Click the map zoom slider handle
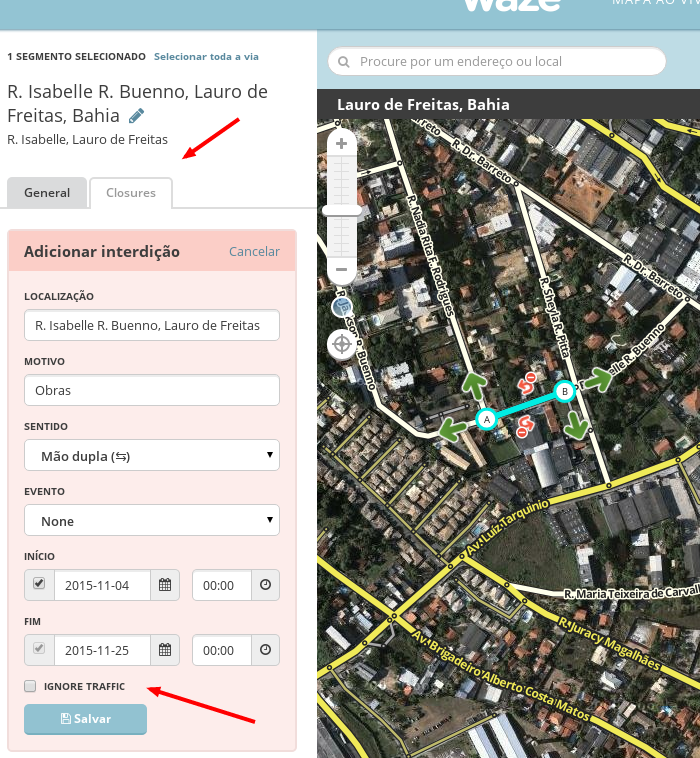This screenshot has width=700, height=758. (x=342, y=210)
